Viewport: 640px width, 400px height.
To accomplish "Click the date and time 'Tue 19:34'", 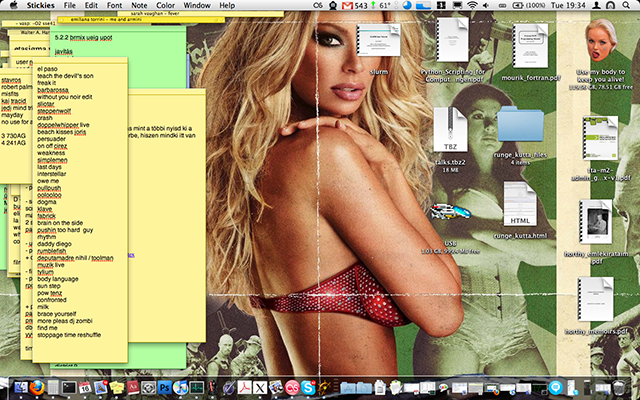I will (568, 5).
